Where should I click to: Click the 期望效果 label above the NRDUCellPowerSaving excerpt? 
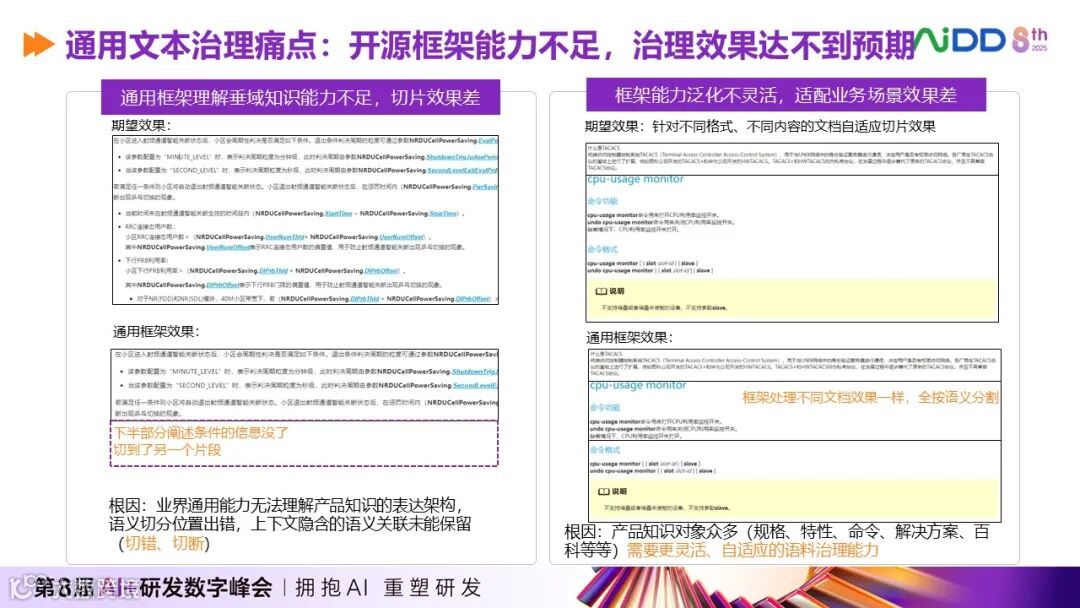141,125
